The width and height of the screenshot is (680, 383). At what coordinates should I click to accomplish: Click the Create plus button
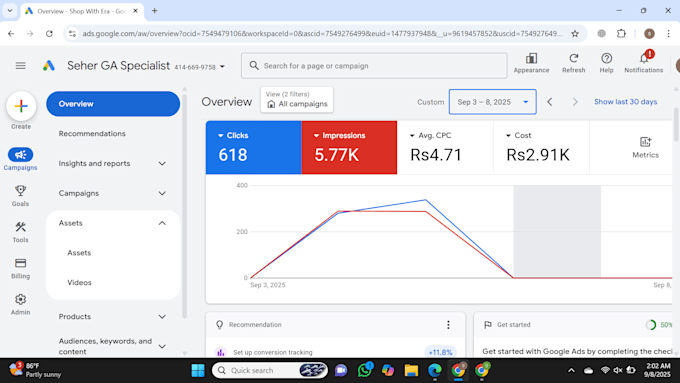click(21, 106)
